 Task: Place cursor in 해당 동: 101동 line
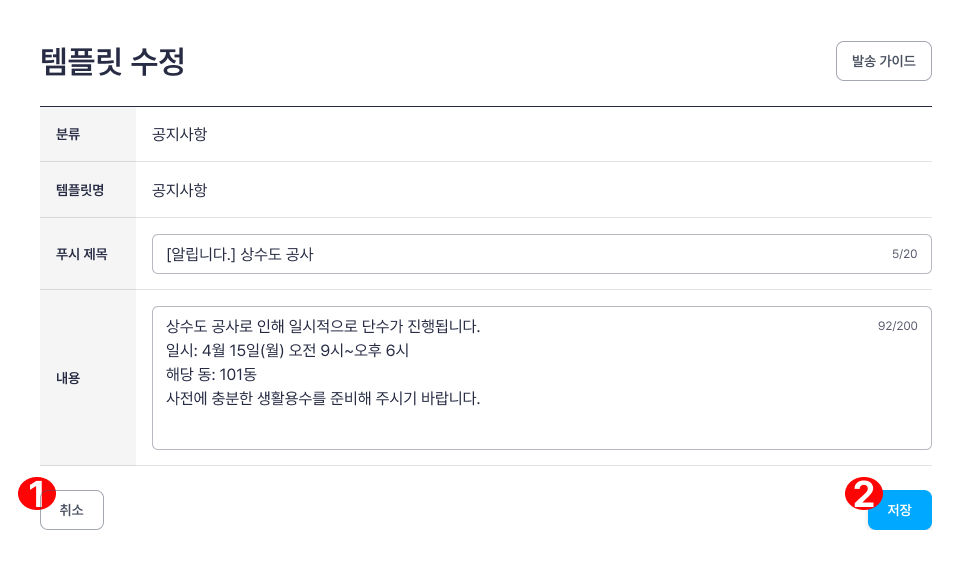211,374
